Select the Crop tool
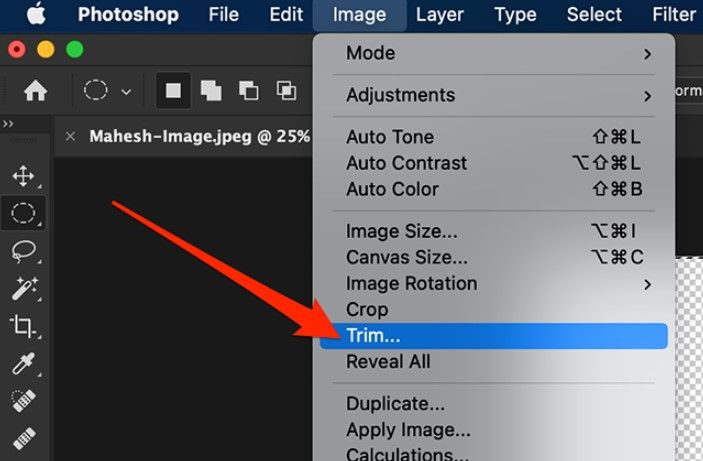Screen dimensions: 703x461 click(x=23, y=326)
